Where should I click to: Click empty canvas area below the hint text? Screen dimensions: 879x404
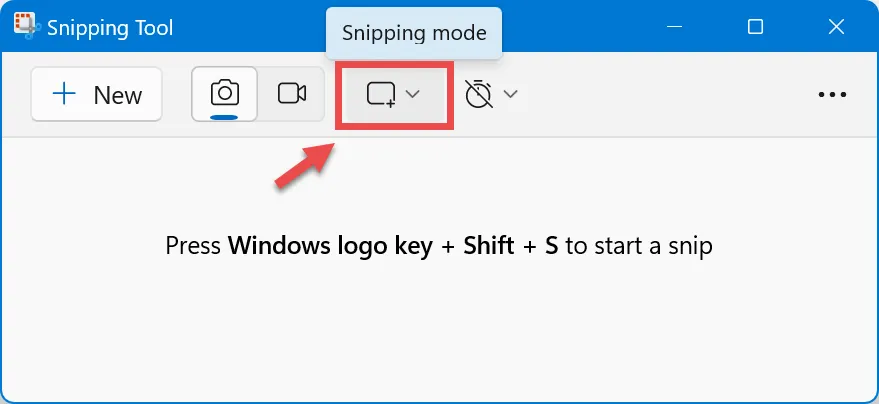coord(439,330)
